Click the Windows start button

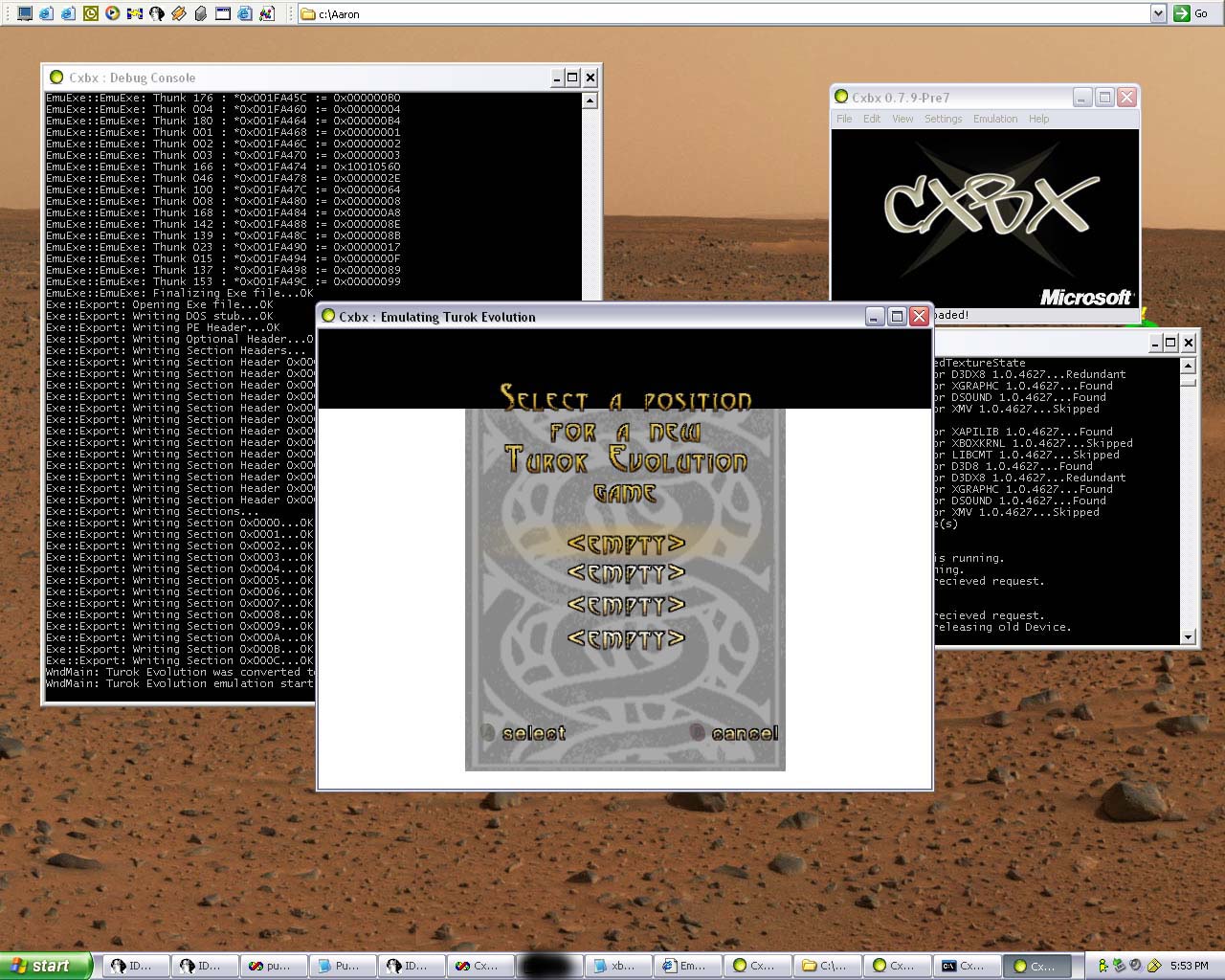point(45,966)
